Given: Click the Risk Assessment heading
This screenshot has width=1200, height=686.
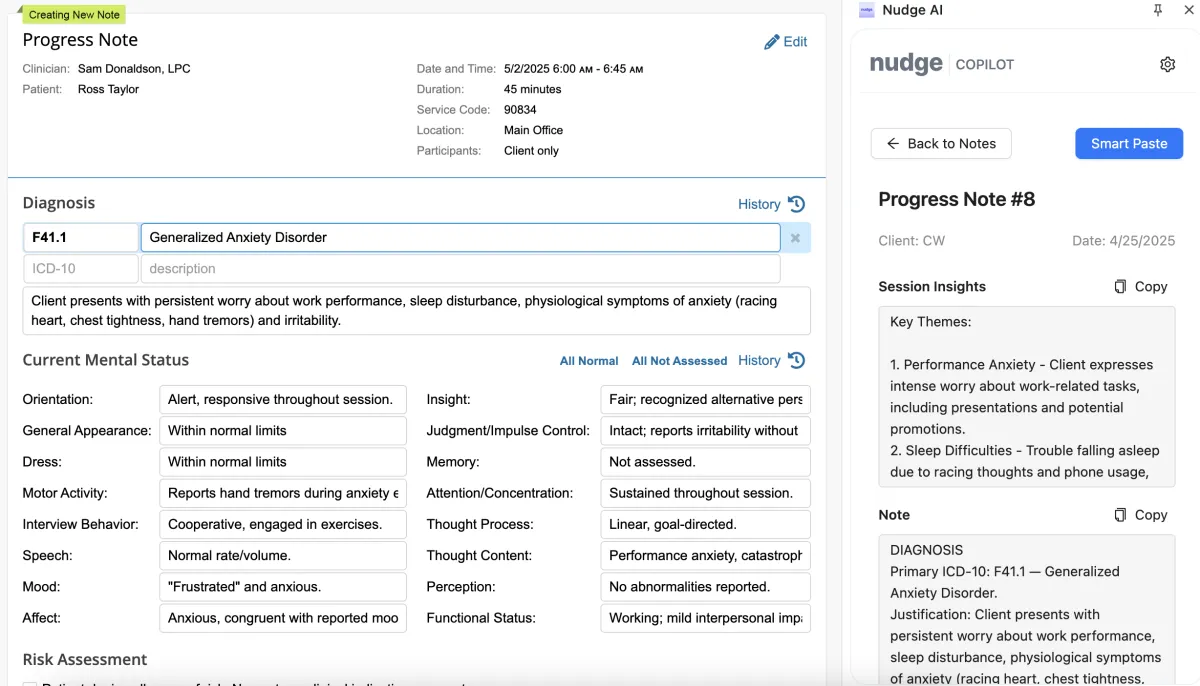Looking at the screenshot, I should point(85,659).
